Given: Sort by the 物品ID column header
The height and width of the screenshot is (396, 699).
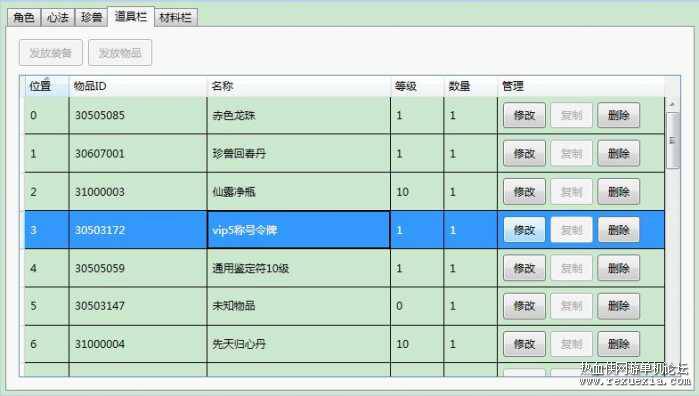Looking at the screenshot, I should coord(138,86).
